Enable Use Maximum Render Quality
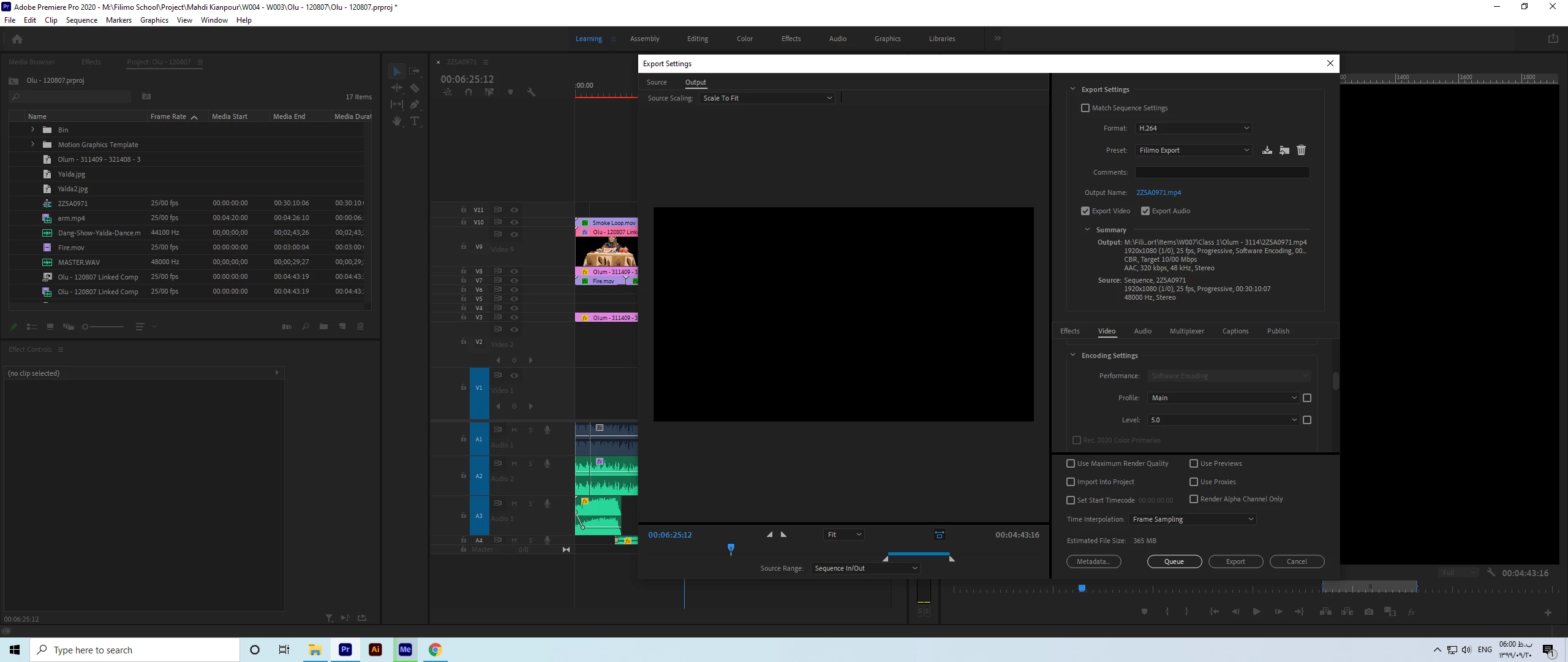The height and width of the screenshot is (662, 1568). 1071,463
